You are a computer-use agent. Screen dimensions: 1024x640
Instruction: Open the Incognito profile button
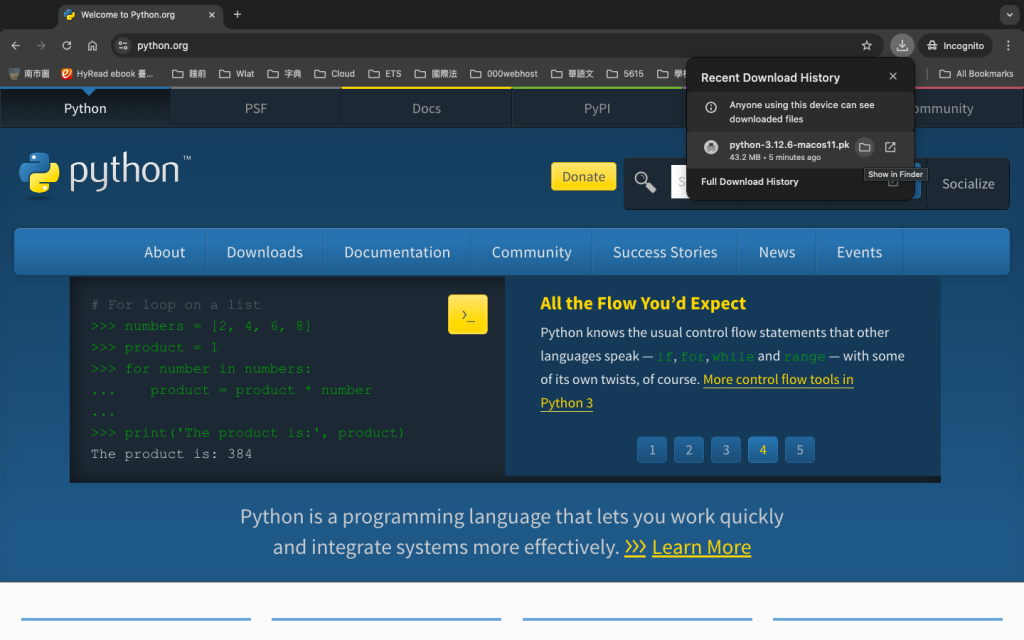click(955, 45)
